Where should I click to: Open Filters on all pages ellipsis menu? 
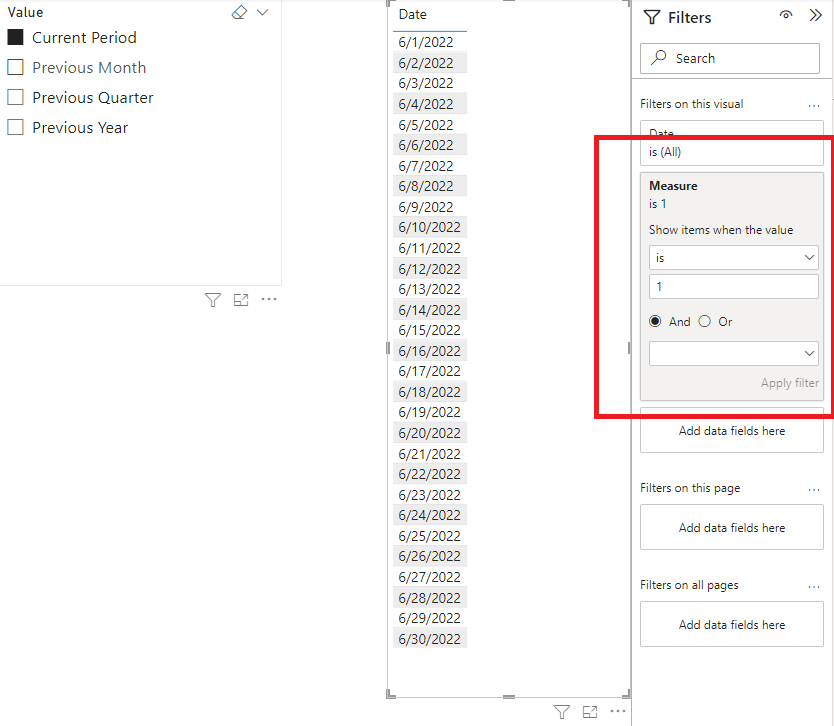[x=814, y=587]
